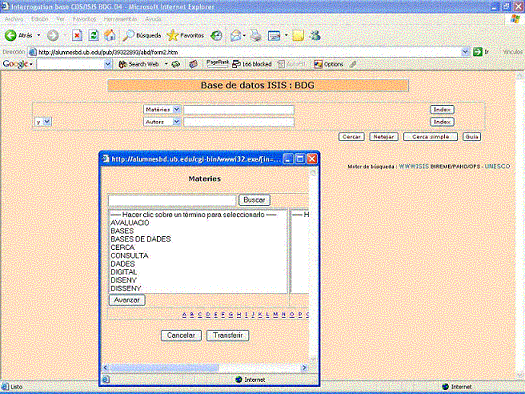Viewport: 525px width, 394px height.
Task: Click the Forward navigation arrow
Action: [x=53, y=35]
